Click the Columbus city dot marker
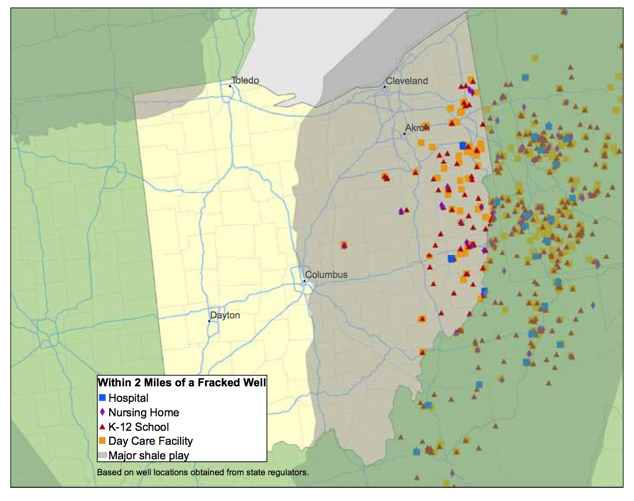Image resolution: width=634 pixels, height=501 pixels. click(x=304, y=281)
